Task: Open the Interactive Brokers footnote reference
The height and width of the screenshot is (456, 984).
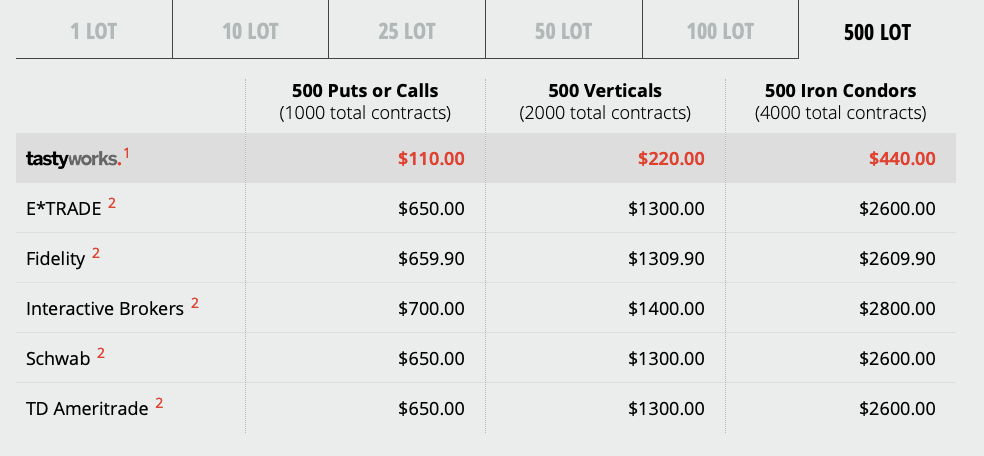Action: click(x=195, y=304)
